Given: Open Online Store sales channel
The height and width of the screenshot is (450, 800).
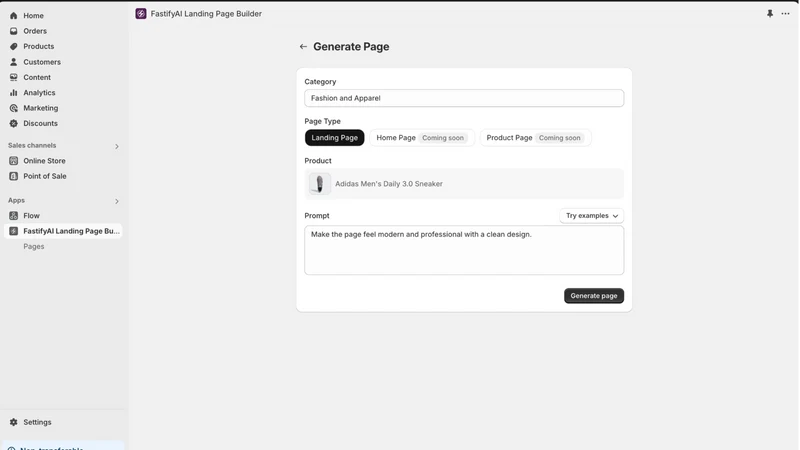Looking at the screenshot, I should click(x=44, y=161).
